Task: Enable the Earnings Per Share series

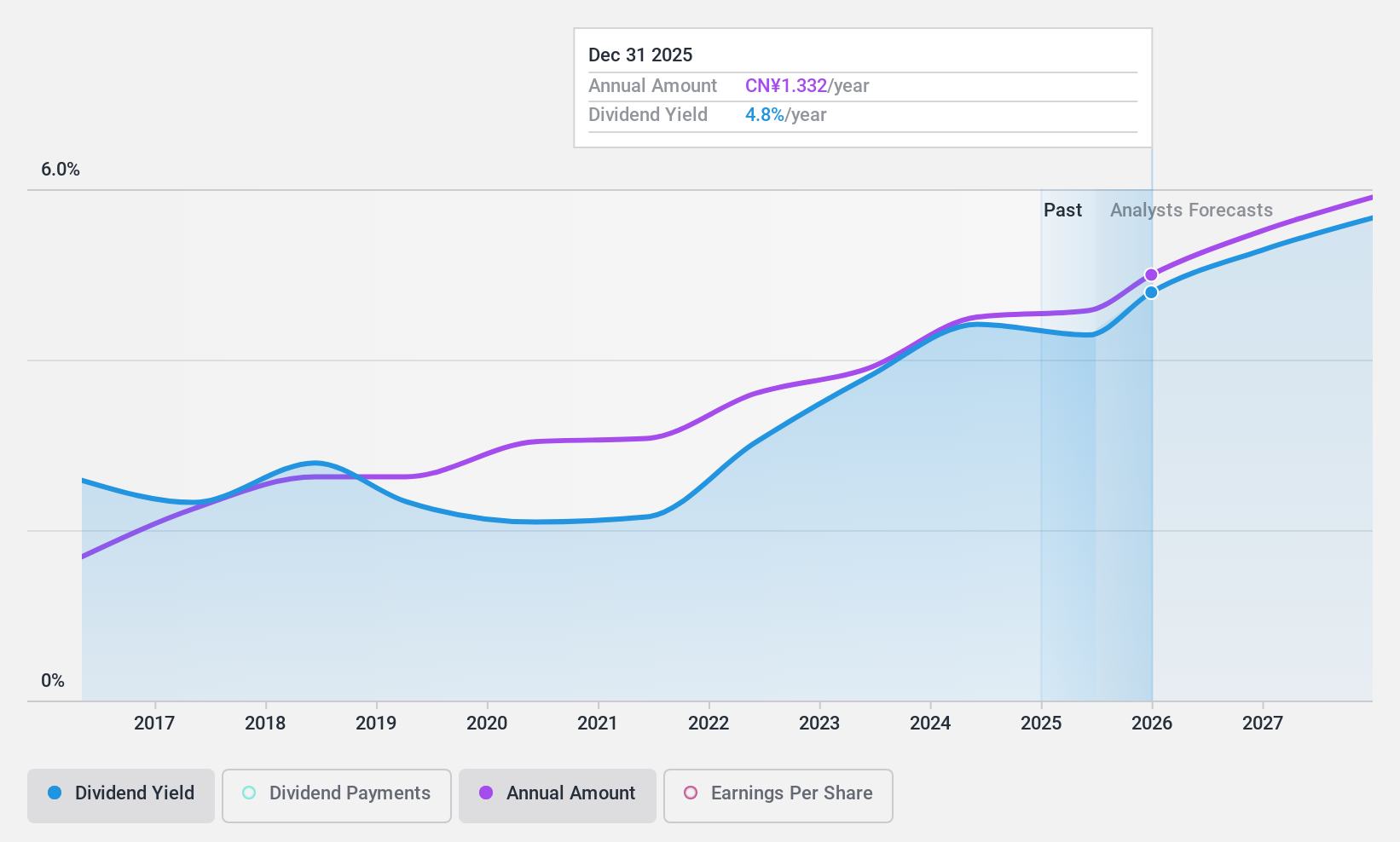Action: pyautogui.click(x=778, y=796)
